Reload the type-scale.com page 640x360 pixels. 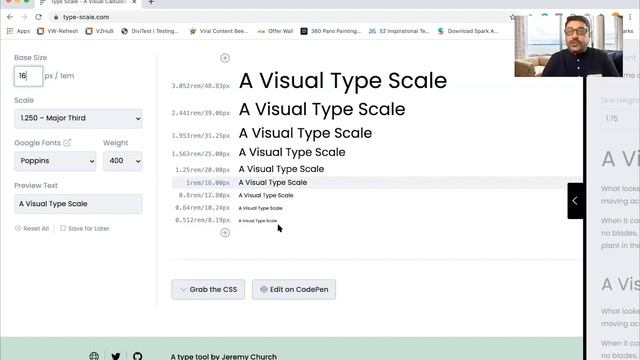pos(38,17)
